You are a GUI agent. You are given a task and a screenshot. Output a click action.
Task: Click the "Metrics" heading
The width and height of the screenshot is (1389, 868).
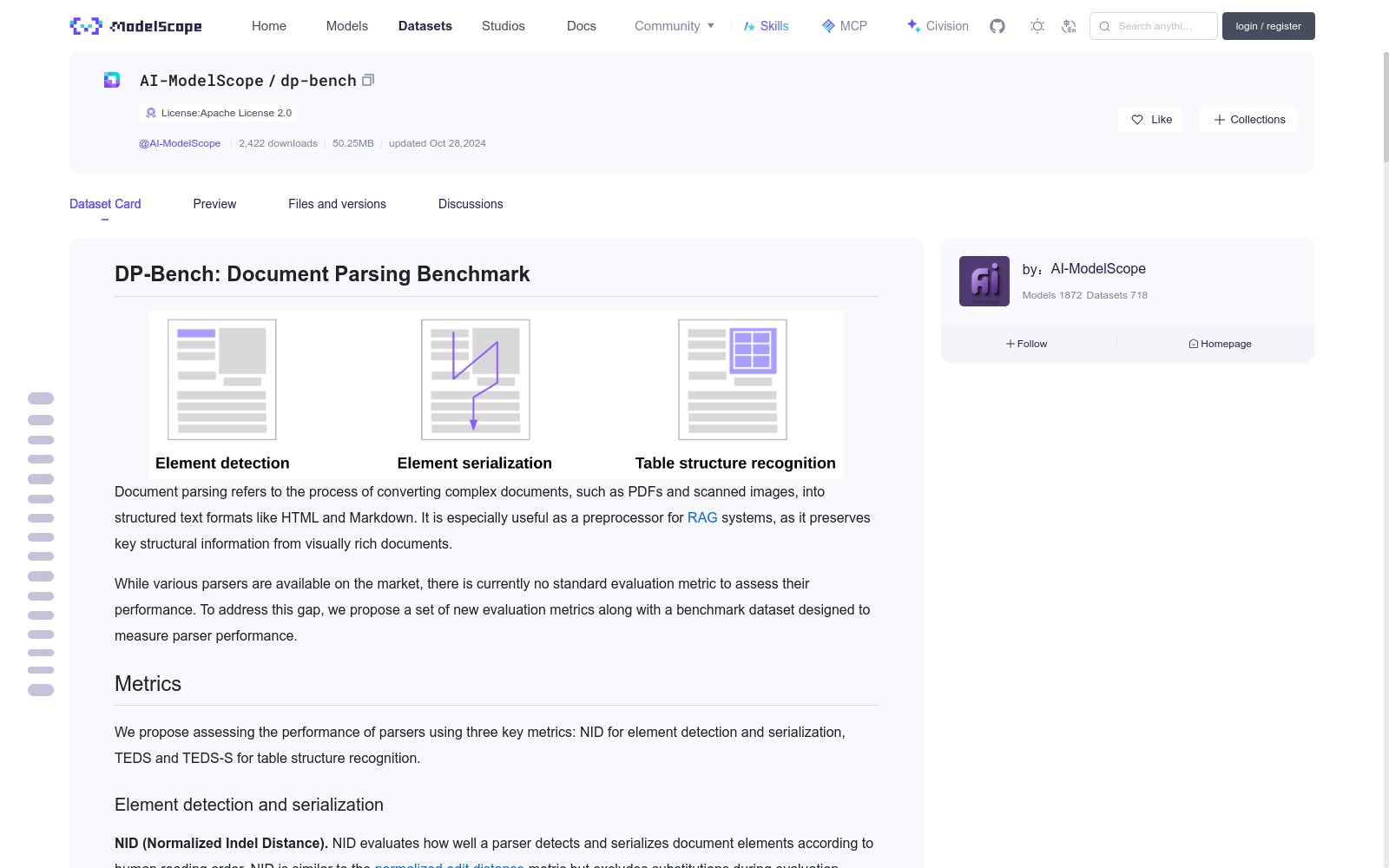coord(148,684)
